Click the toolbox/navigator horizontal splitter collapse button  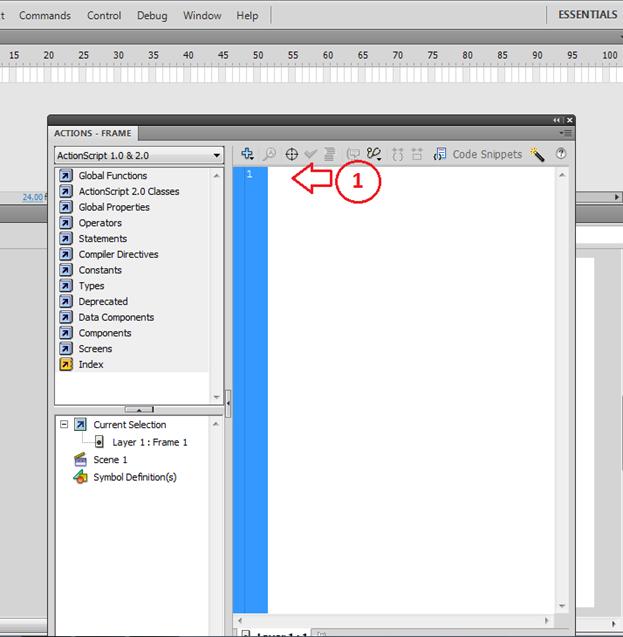pyautogui.click(x=139, y=410)
